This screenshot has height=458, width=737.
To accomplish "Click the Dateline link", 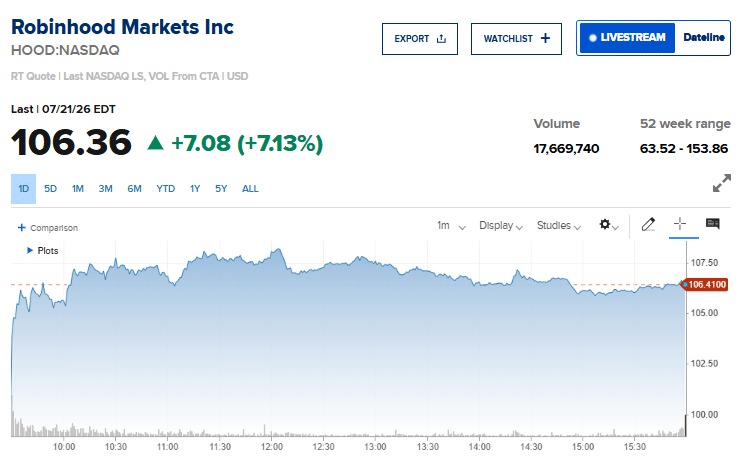I will click(x=704, y=37).
